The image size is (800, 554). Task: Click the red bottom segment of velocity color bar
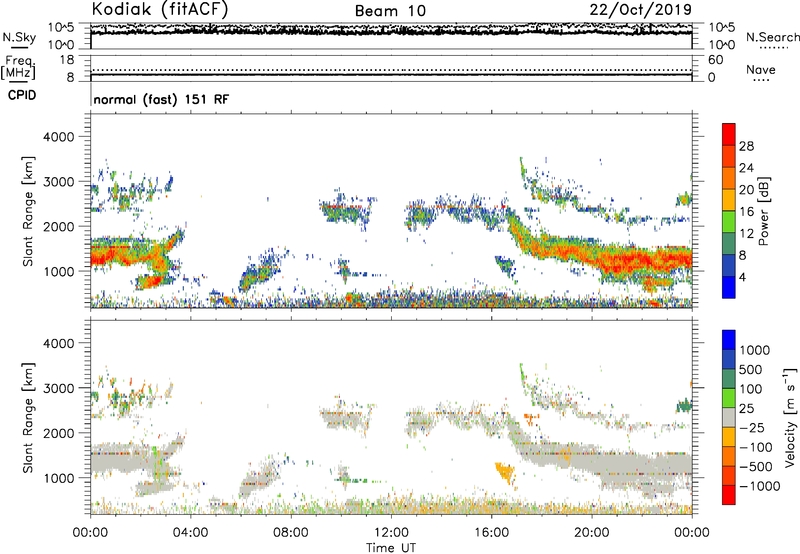click(x=729, y=495)
